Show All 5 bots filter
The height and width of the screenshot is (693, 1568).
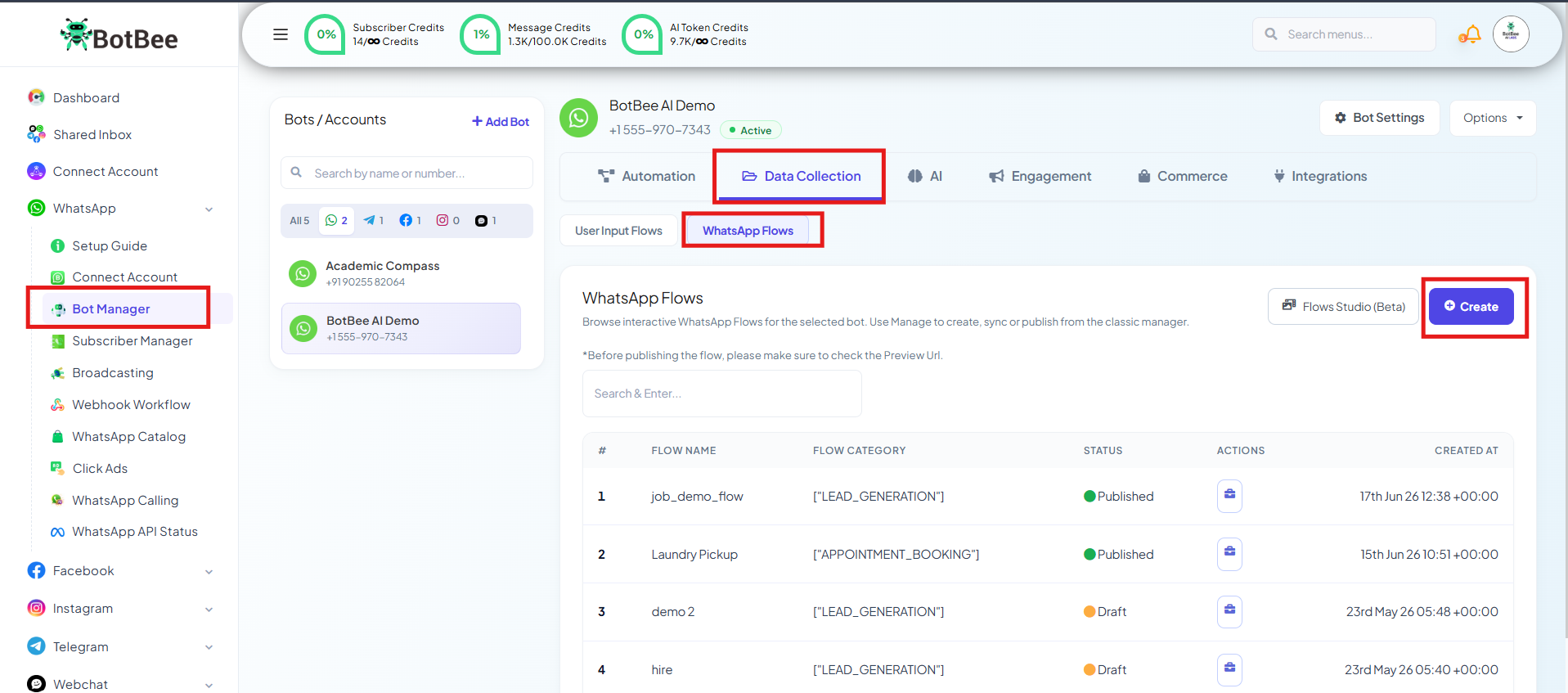pos(299,221)
